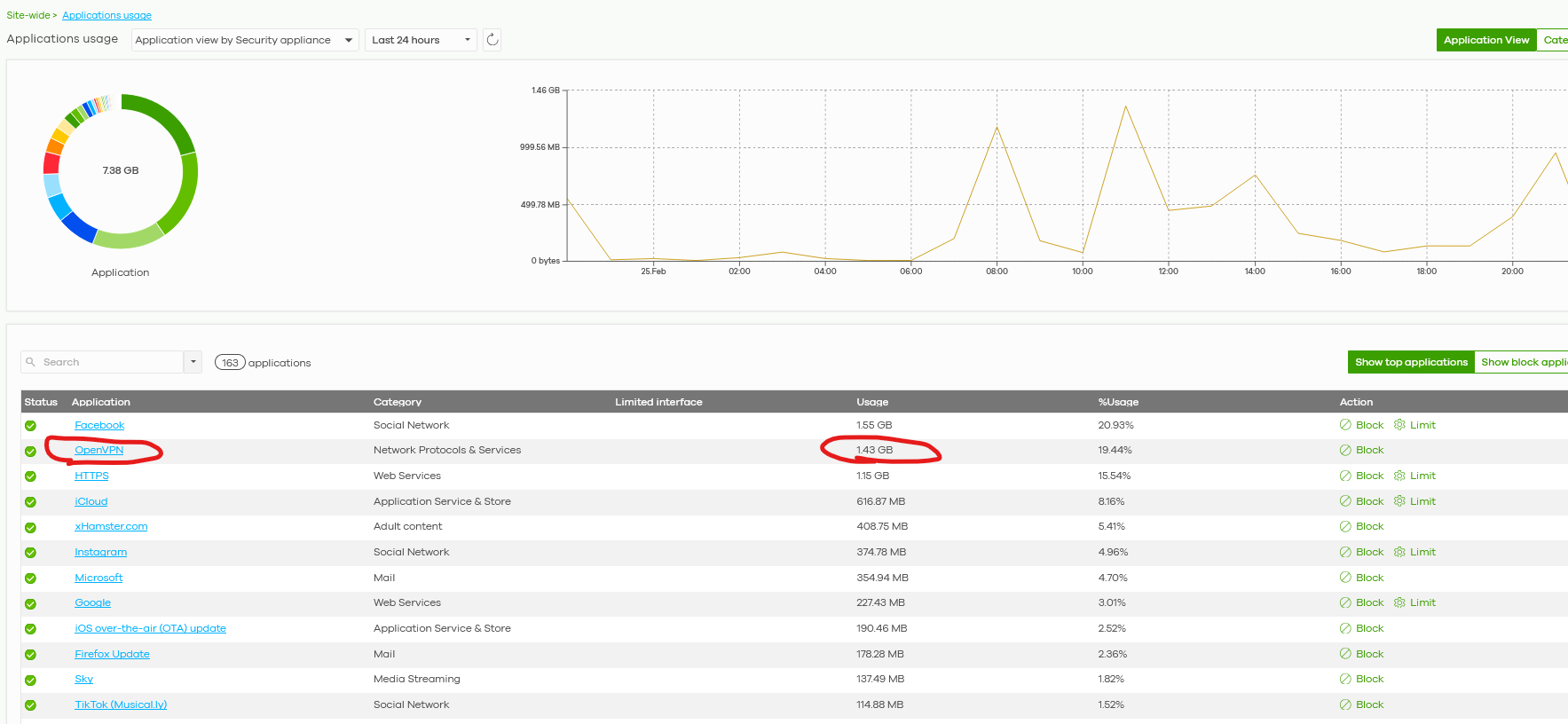Click the green status check for Instagram
This screenshot has height=724, width=1568.
point(31,553)
